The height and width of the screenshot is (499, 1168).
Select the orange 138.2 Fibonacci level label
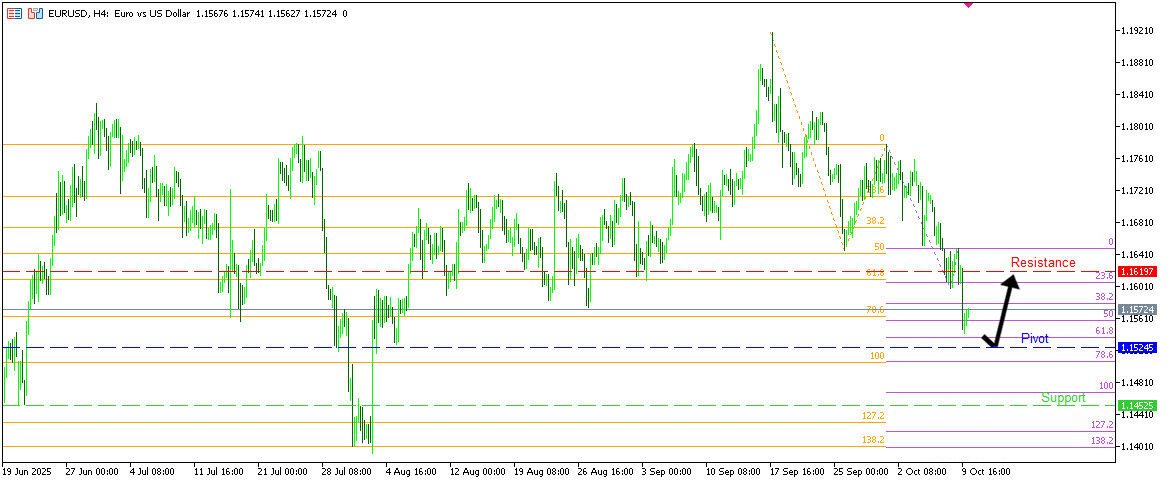[x=873, y=440]
